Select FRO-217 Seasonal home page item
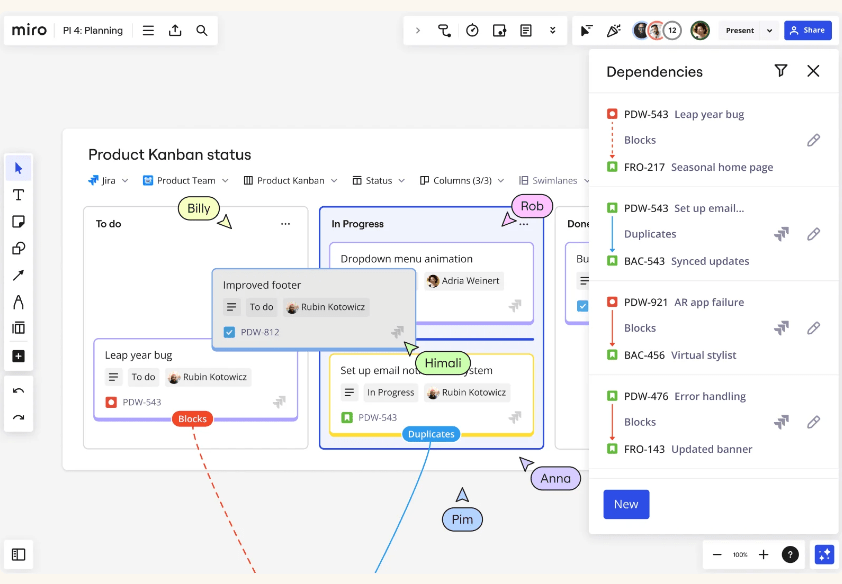The image size is (842, 584). [x=698, y=167]
